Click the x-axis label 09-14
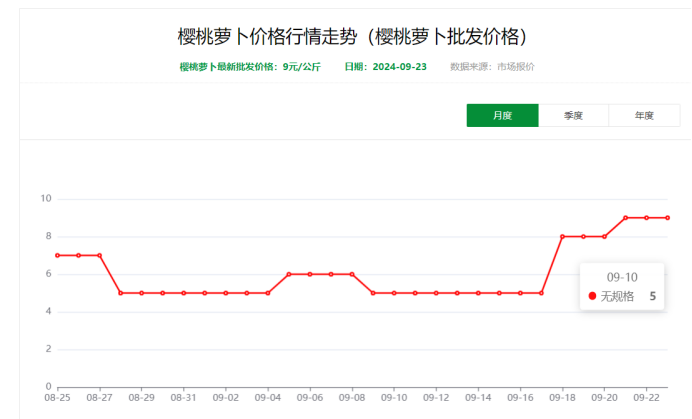692x419 pixels. click(478, 398)
